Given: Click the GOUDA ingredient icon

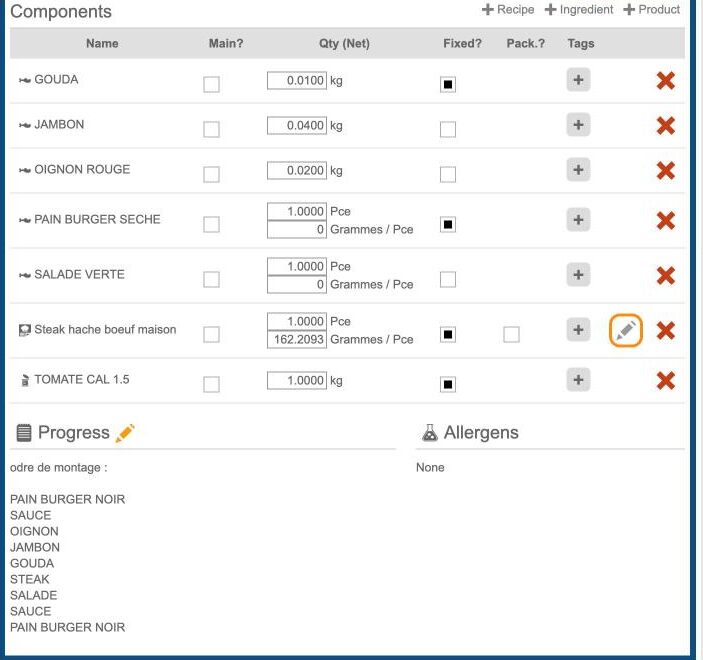Looking at the screenshot, I should coord(25,80).
